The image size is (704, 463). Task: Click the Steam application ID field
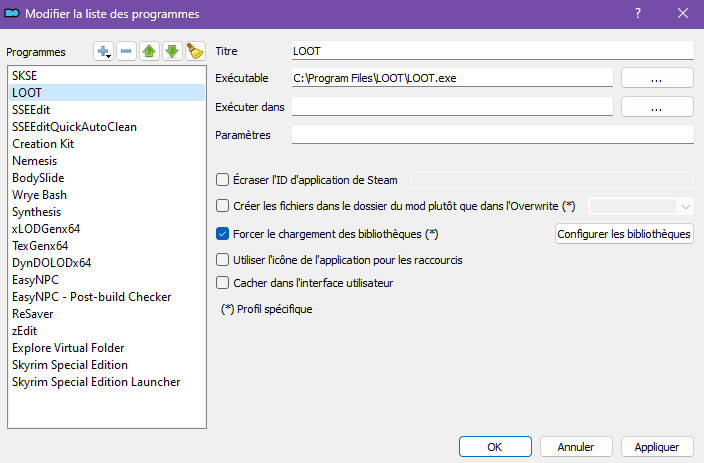(552, 180)
